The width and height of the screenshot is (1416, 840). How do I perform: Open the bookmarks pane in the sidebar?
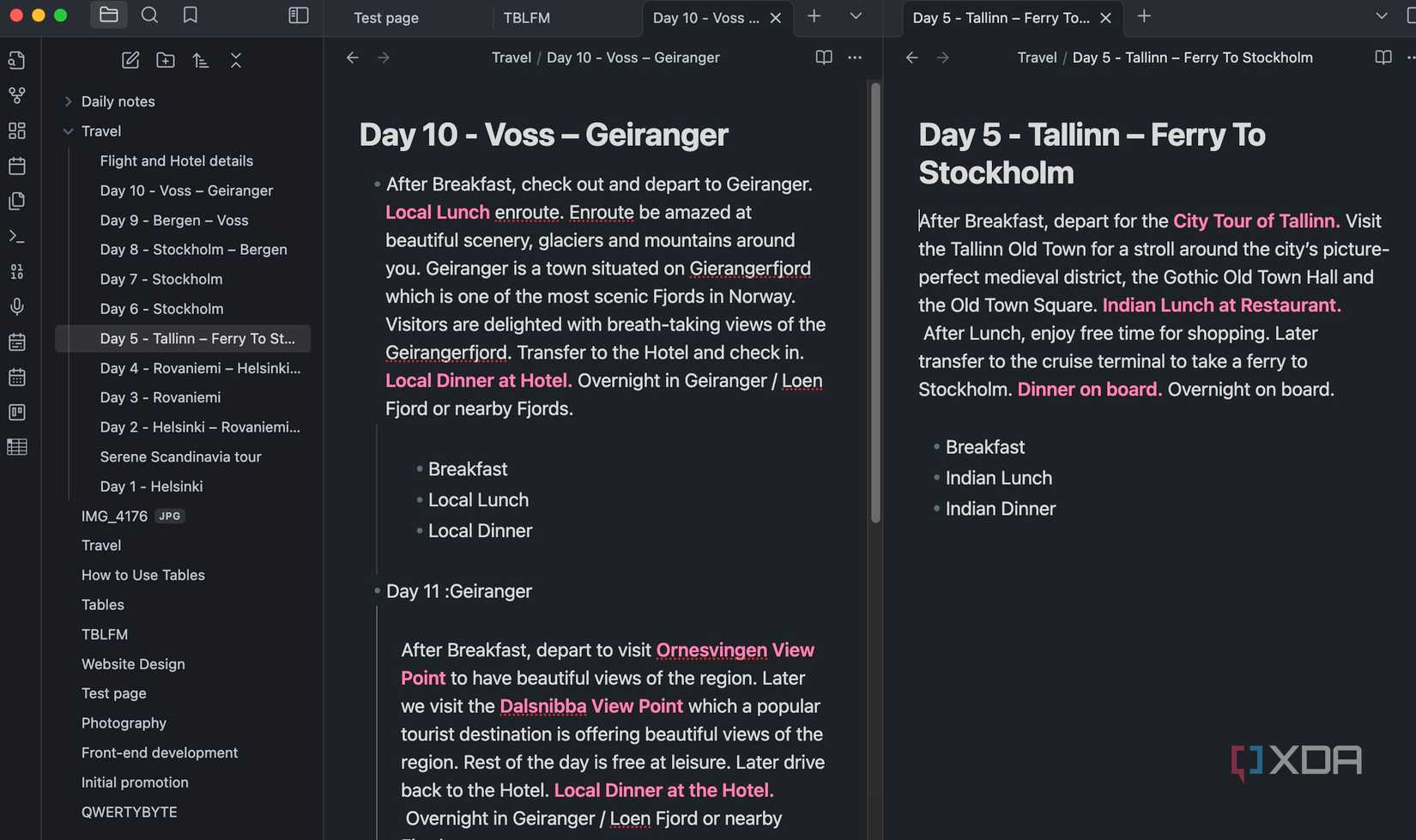pos(190,15)
